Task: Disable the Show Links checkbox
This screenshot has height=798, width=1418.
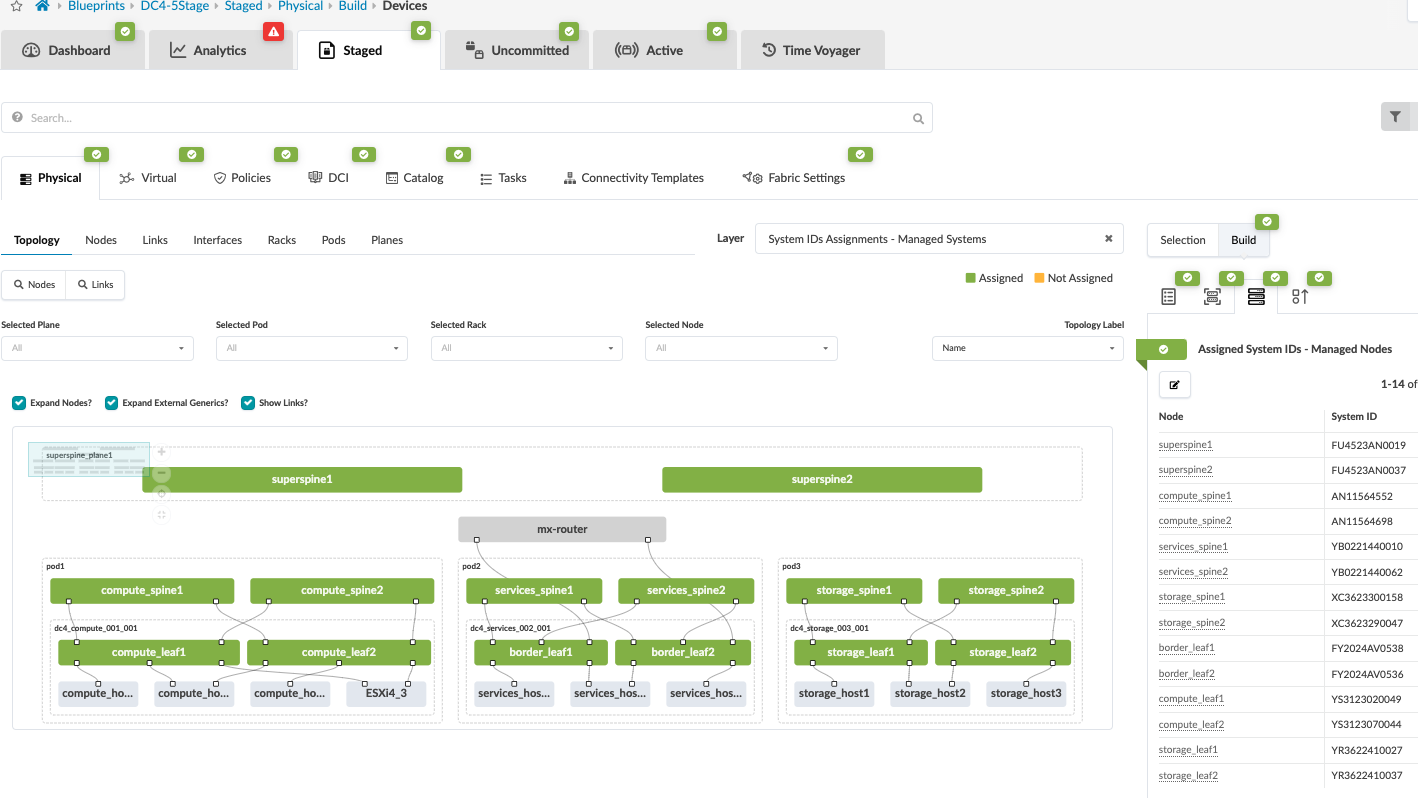Action: tap(248, 403)
